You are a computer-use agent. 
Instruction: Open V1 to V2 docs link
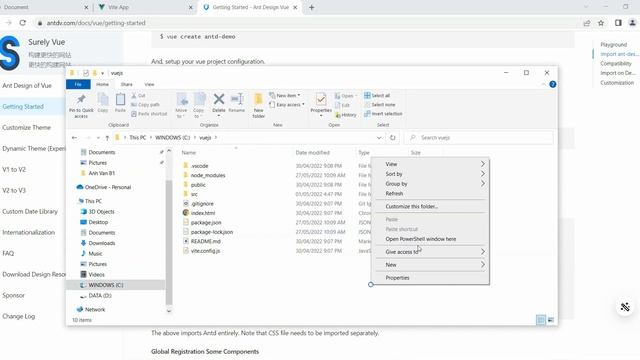tap(14, 169)
